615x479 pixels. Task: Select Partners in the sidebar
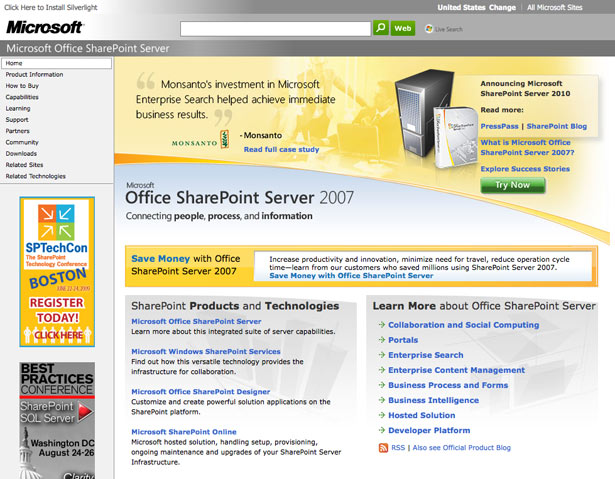coord(17,131)
